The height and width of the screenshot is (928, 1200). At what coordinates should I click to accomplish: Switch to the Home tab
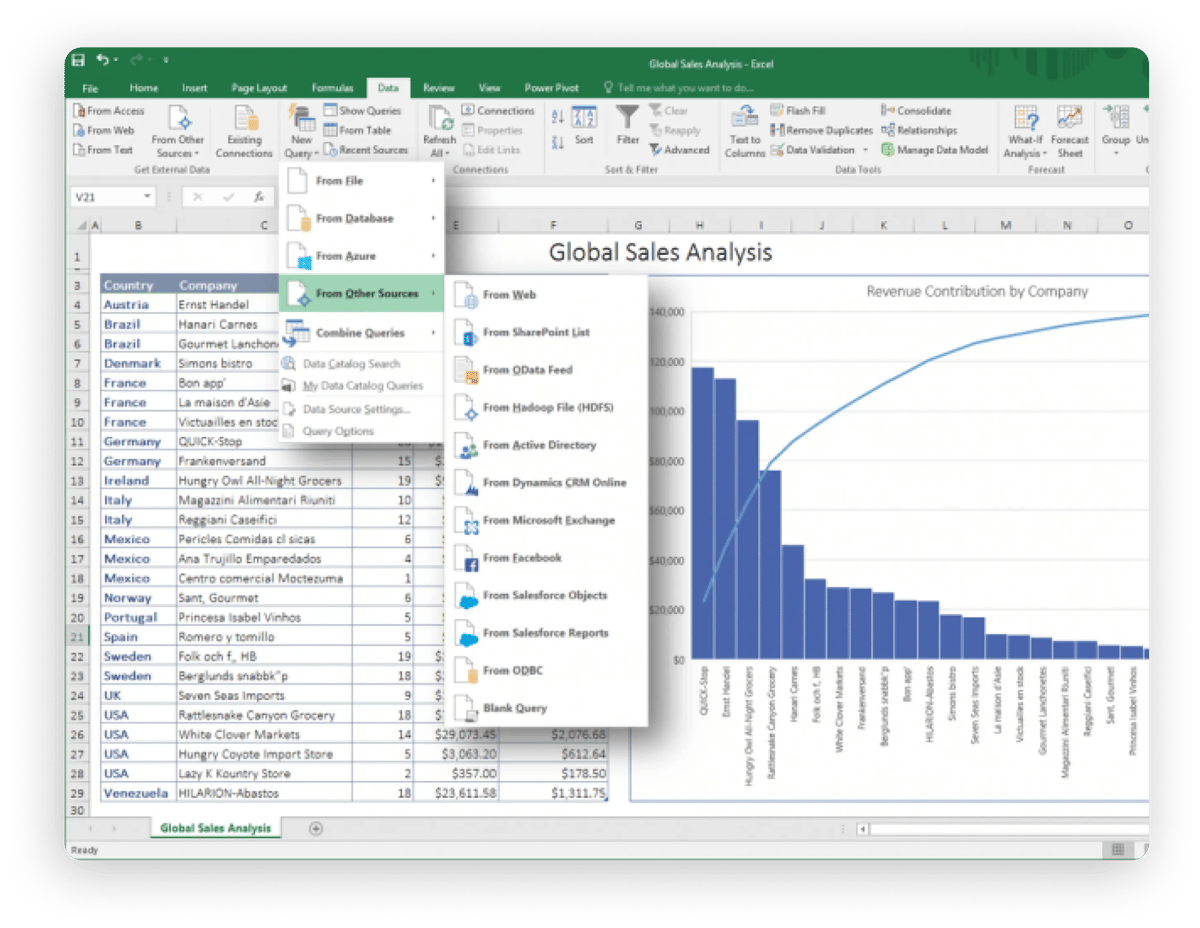[x=143, y=88]
